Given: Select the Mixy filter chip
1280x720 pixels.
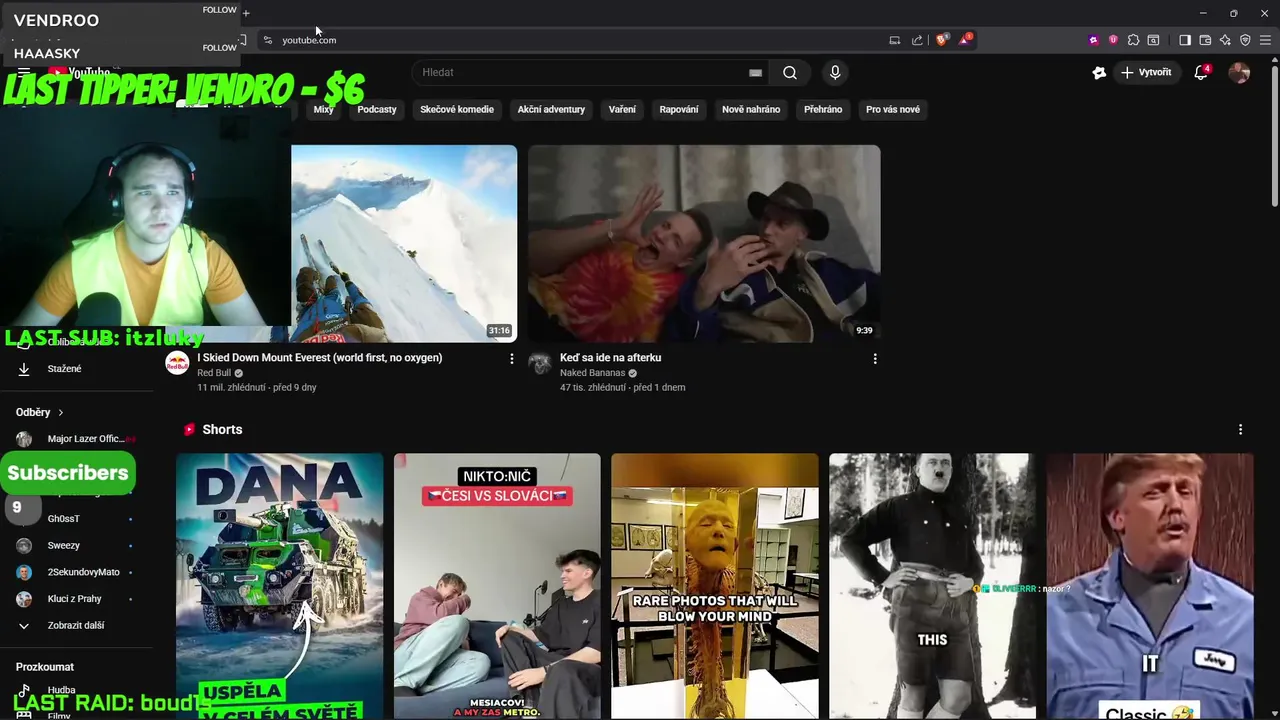Looking at the screenshot, I should coord(323,109).
